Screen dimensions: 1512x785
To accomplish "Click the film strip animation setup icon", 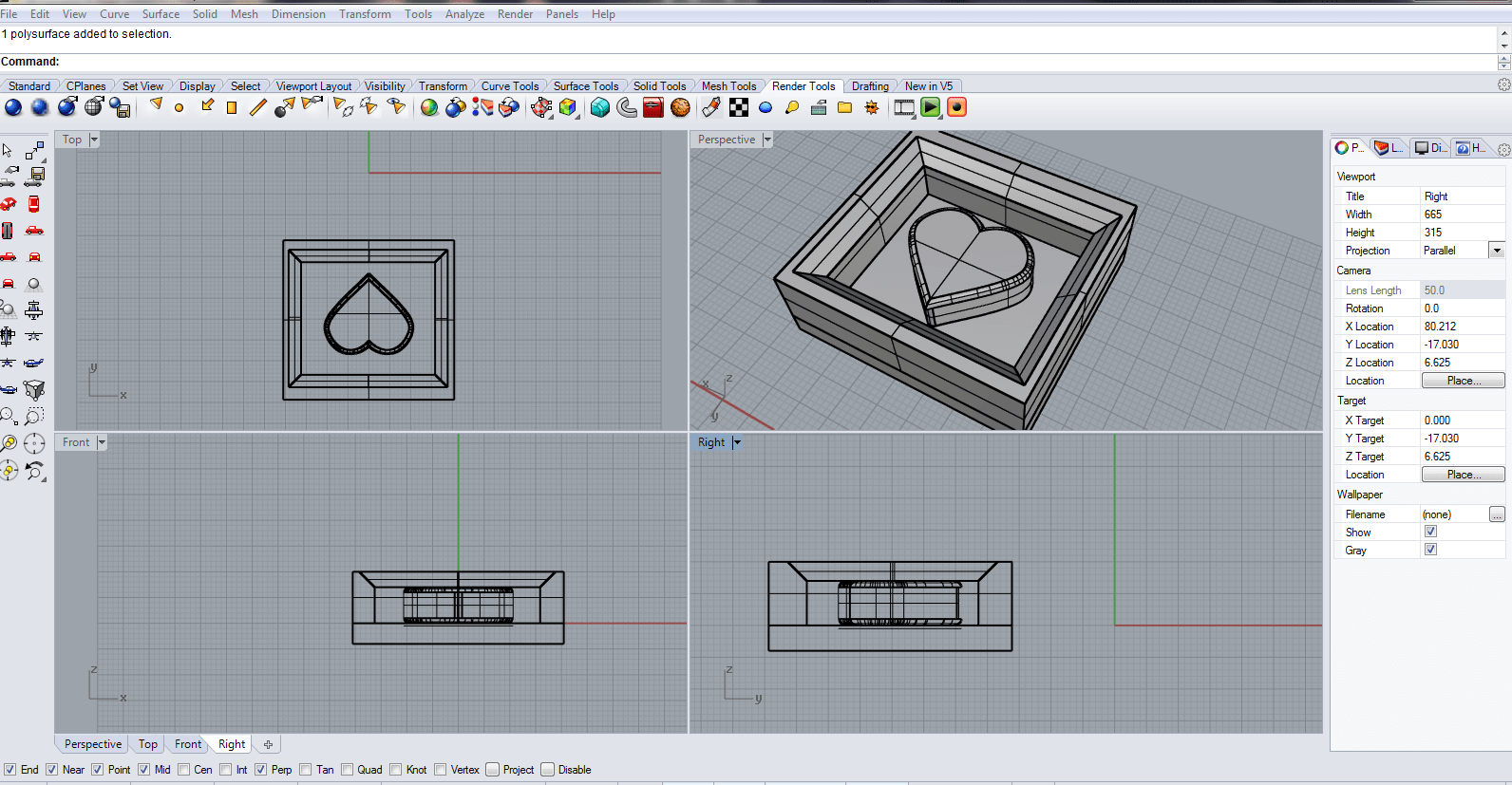I will coord(904,107).
